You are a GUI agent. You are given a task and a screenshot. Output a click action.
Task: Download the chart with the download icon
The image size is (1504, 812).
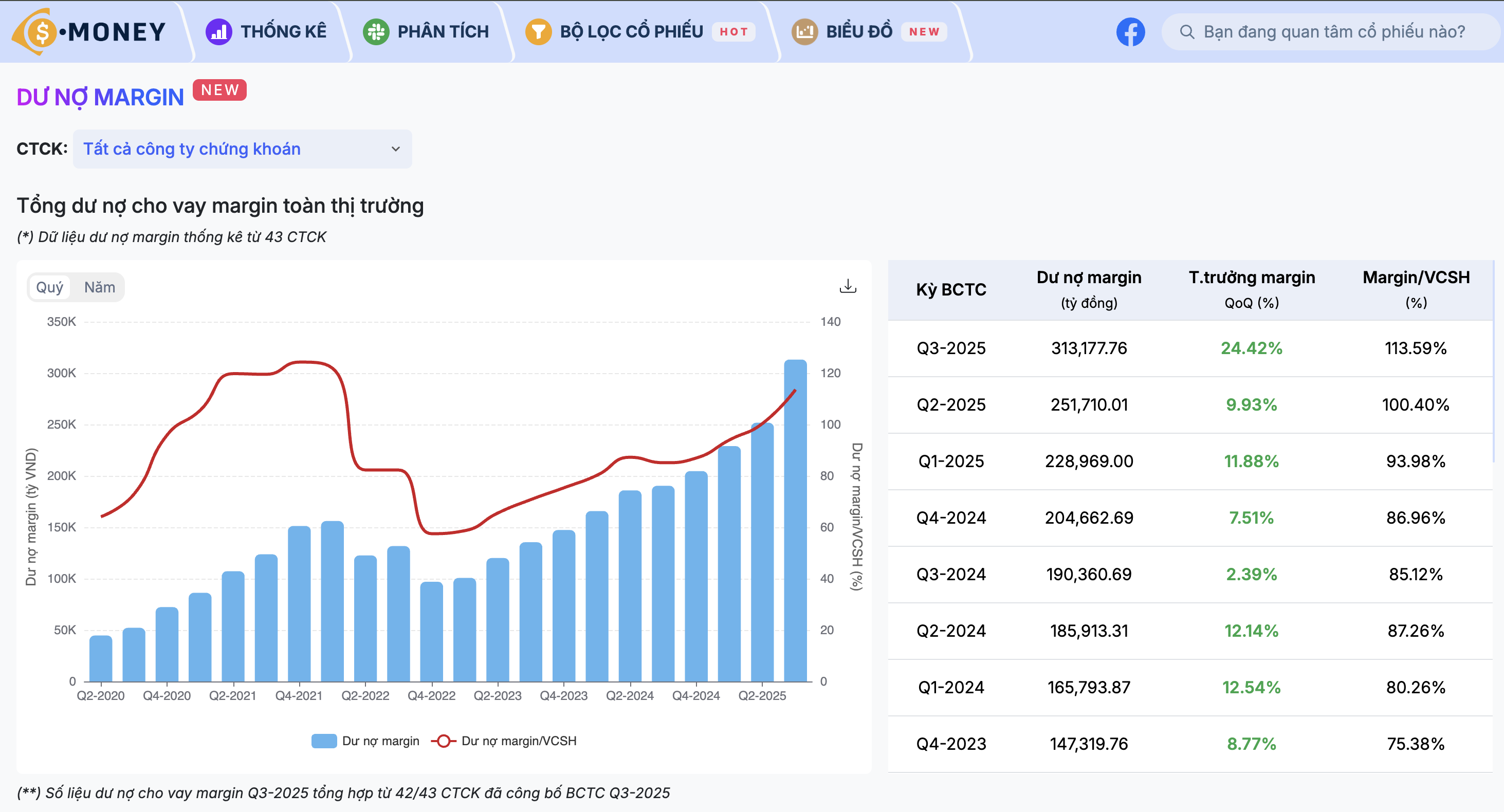click(x=847, y=286)
